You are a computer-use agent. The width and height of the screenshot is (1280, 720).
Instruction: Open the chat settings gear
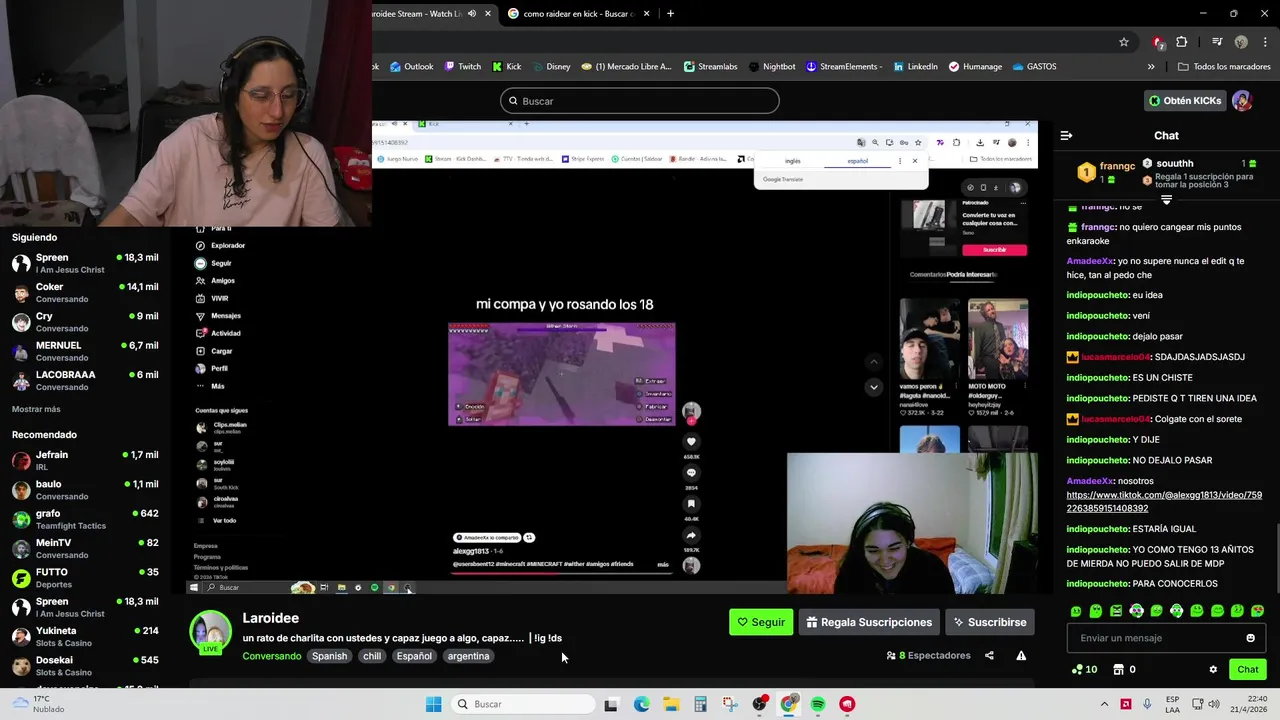[x=1213, y=670]
